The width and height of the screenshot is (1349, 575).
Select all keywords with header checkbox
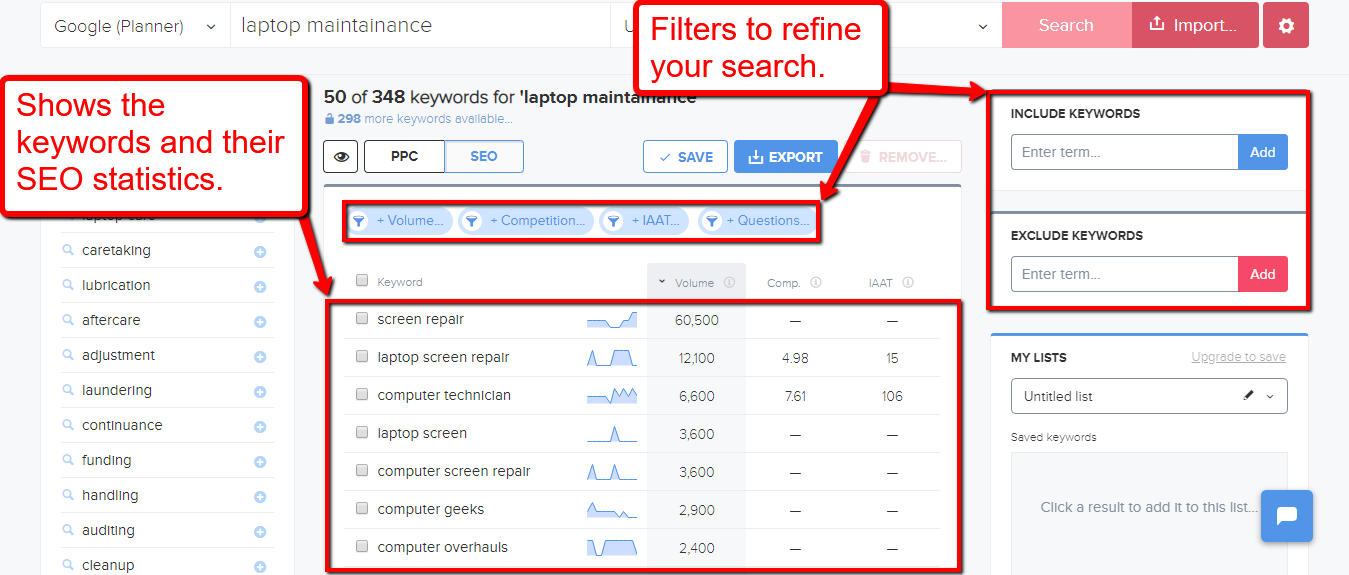tap(362, 281)
